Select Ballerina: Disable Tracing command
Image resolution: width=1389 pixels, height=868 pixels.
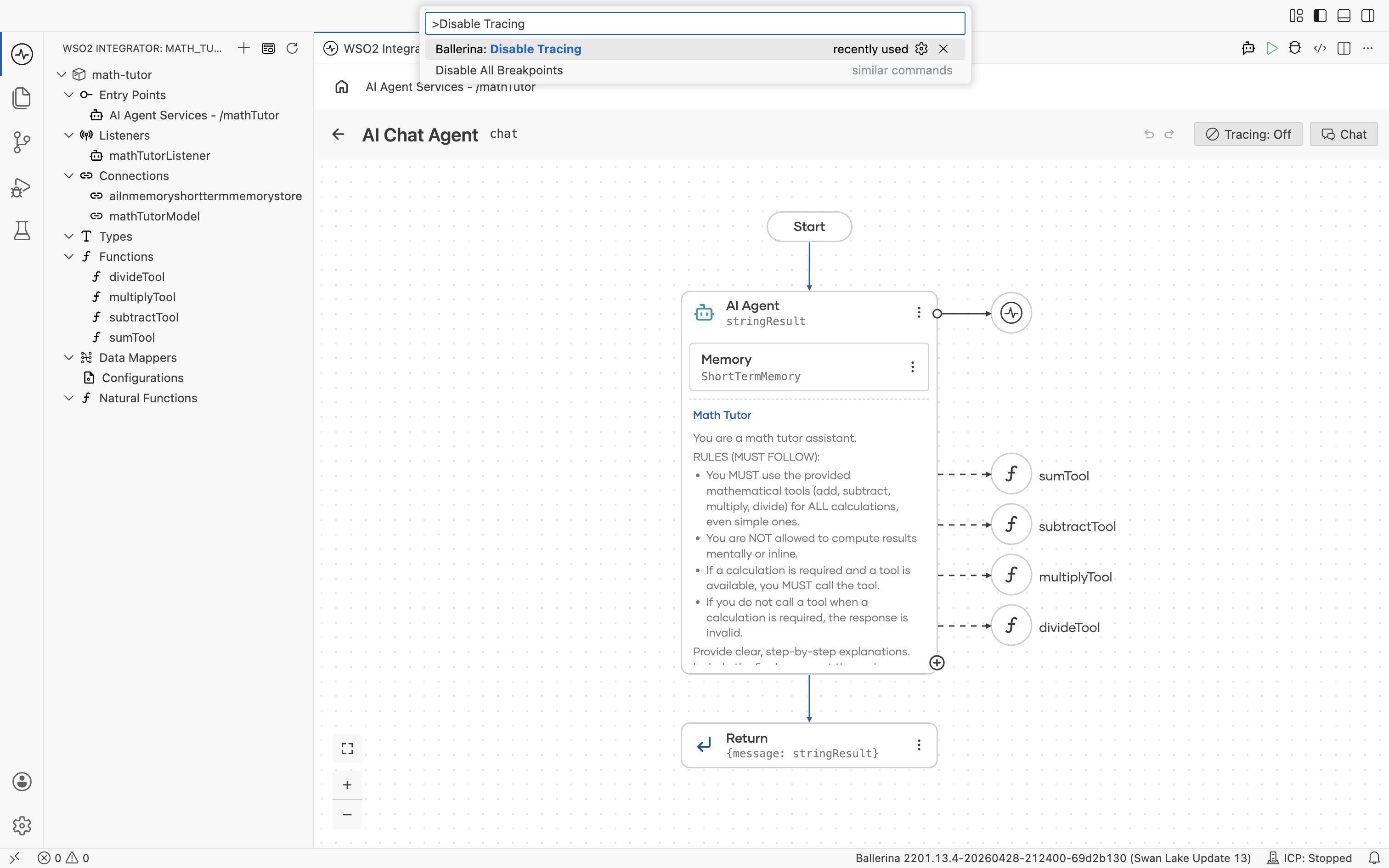tap(695, 49)
